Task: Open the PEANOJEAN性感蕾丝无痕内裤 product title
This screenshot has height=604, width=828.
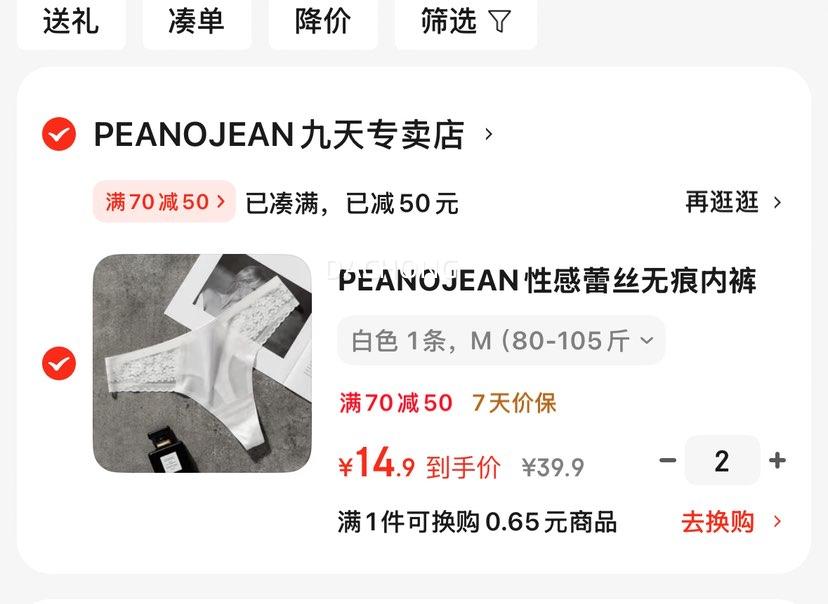Action: click(547, 280)
